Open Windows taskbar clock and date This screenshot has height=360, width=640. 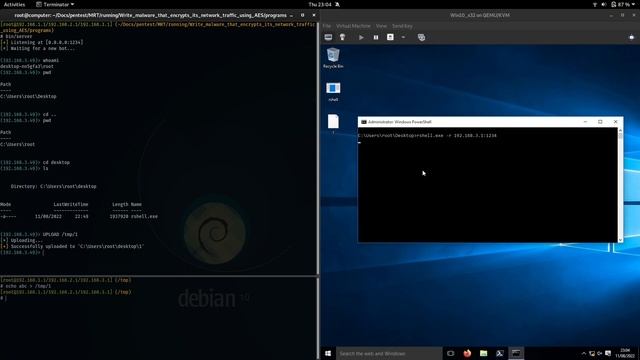[x=625, y=353]
